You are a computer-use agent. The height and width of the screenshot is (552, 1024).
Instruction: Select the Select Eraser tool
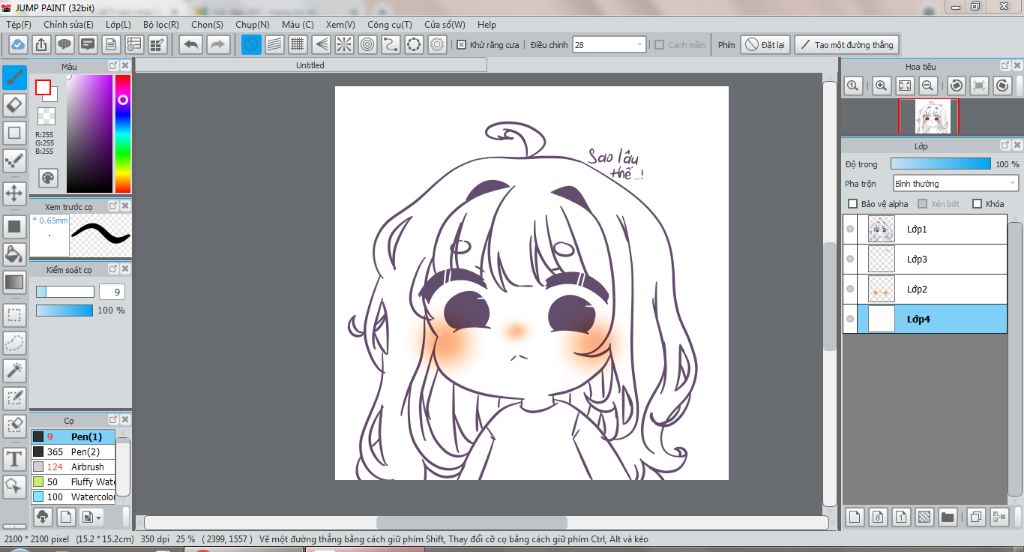[x=14, y=426]
